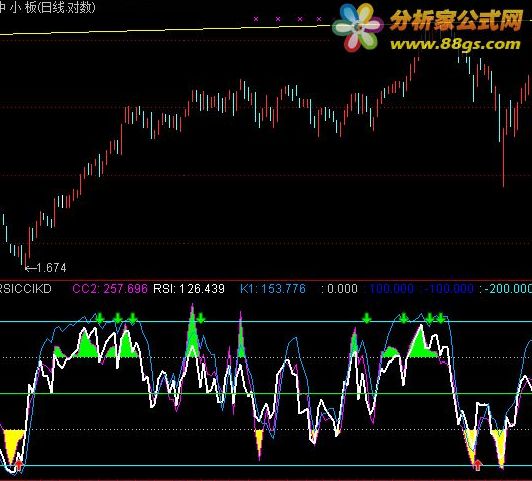This screenshot has height=481, width=532.
Task: Click the green arrow beside the tallest magenta spike
Action: click(201, 318)
